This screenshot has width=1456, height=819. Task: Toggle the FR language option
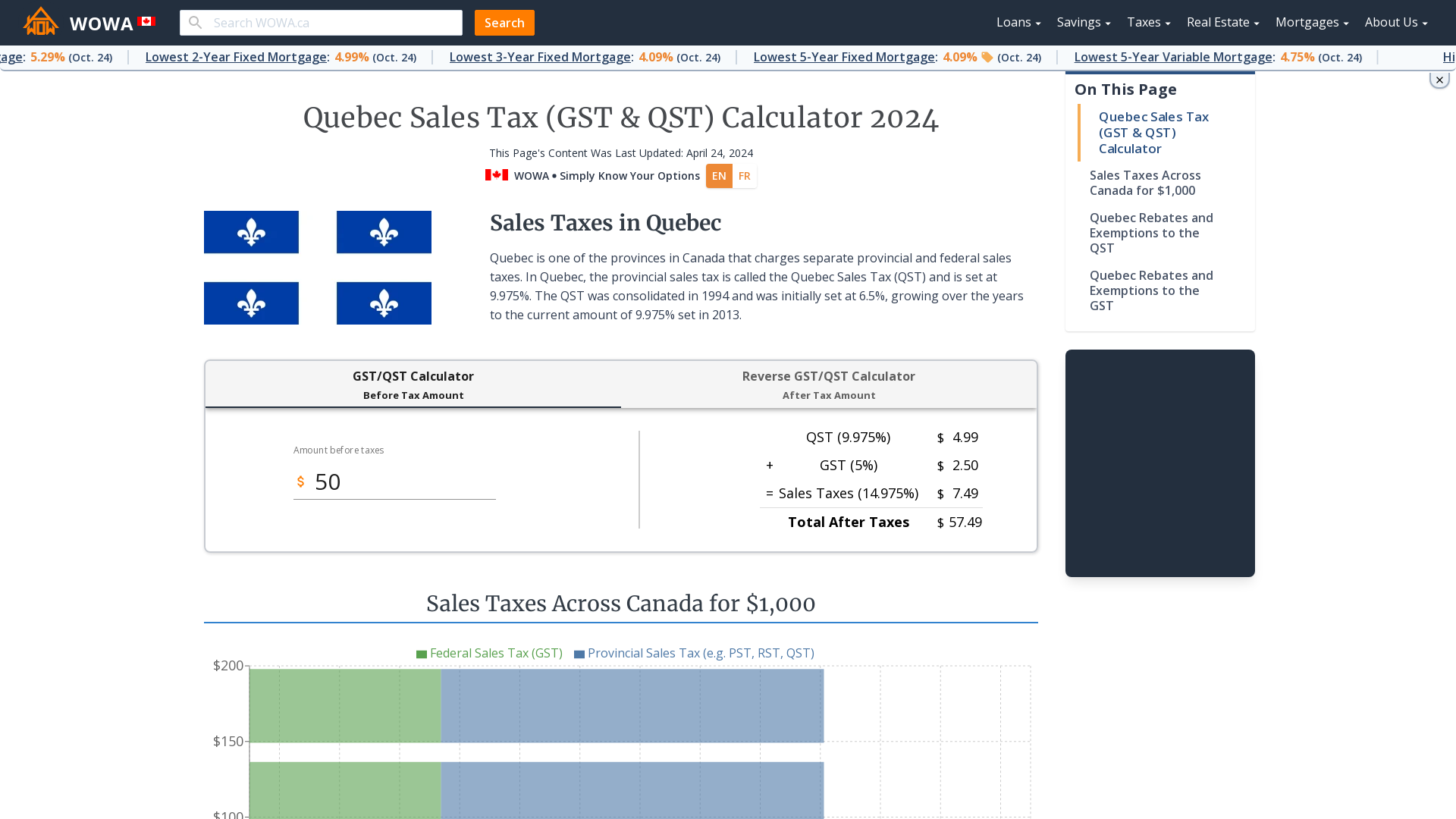pyautogui.click(x=745, y=176)
